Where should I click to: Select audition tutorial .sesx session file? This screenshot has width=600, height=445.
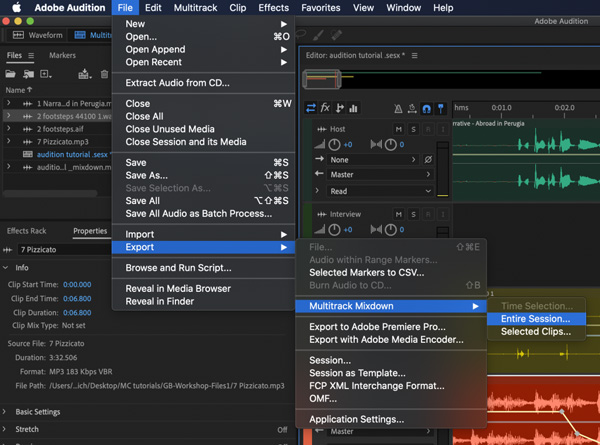click(72, 155)
